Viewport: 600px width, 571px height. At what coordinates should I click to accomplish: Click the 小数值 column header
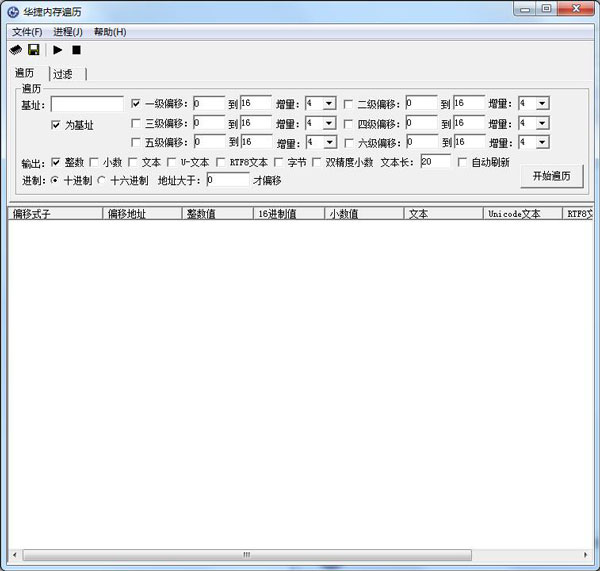point(364,214)
